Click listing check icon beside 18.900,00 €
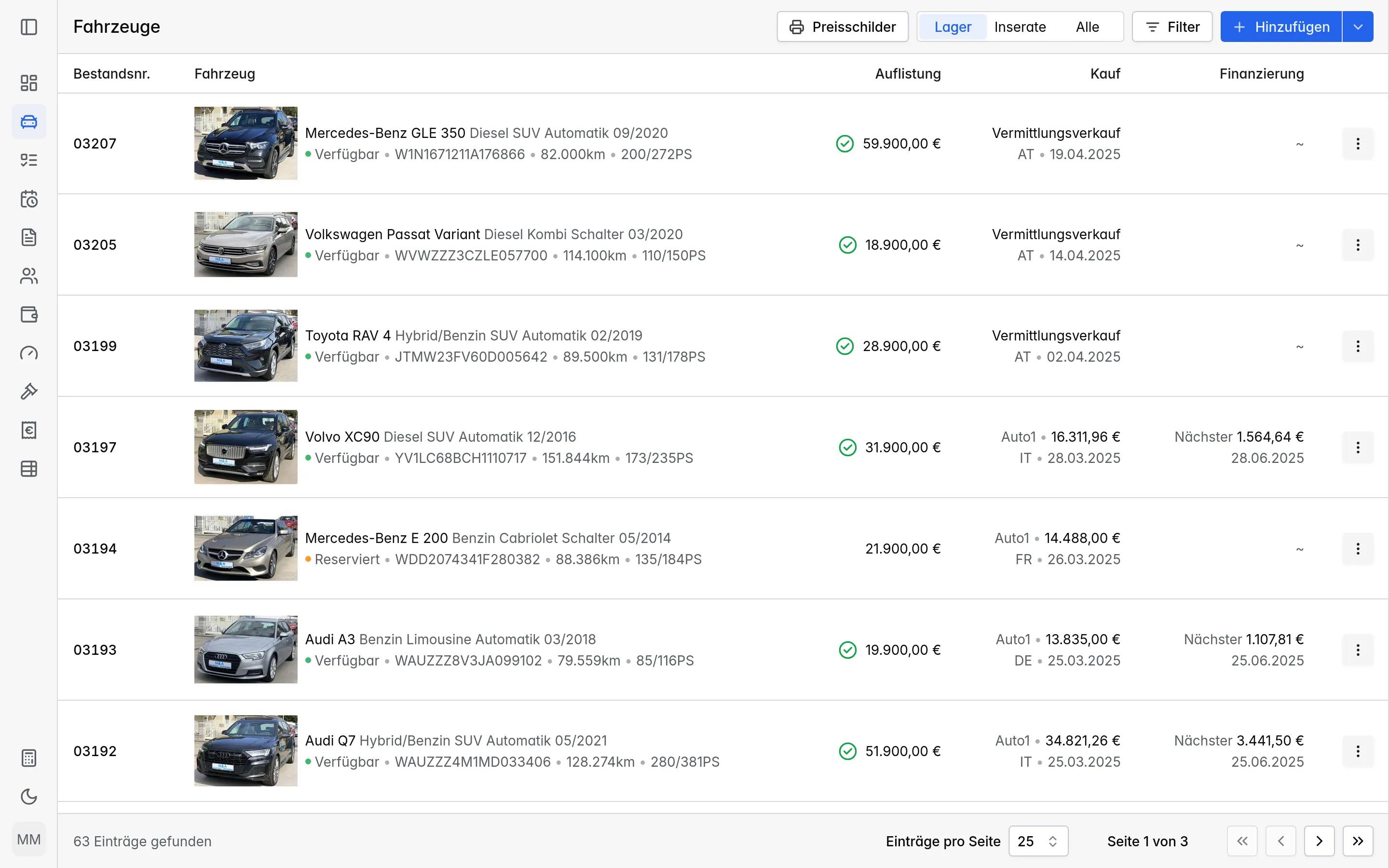The width and height of the screenshot is (1389, 868). [x=848, y=245]
